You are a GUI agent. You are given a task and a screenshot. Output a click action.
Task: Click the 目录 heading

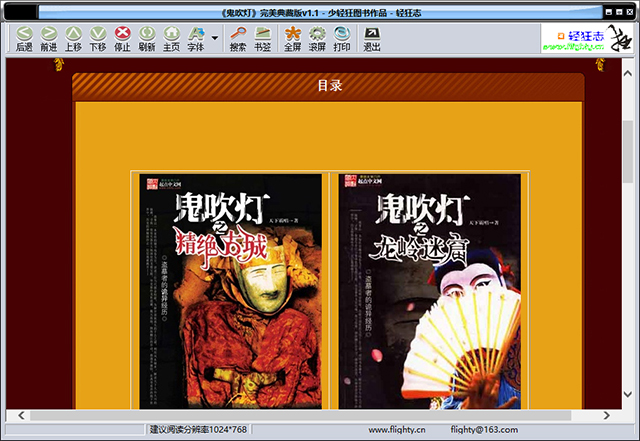pyautogui.click(x=330, y=85)
